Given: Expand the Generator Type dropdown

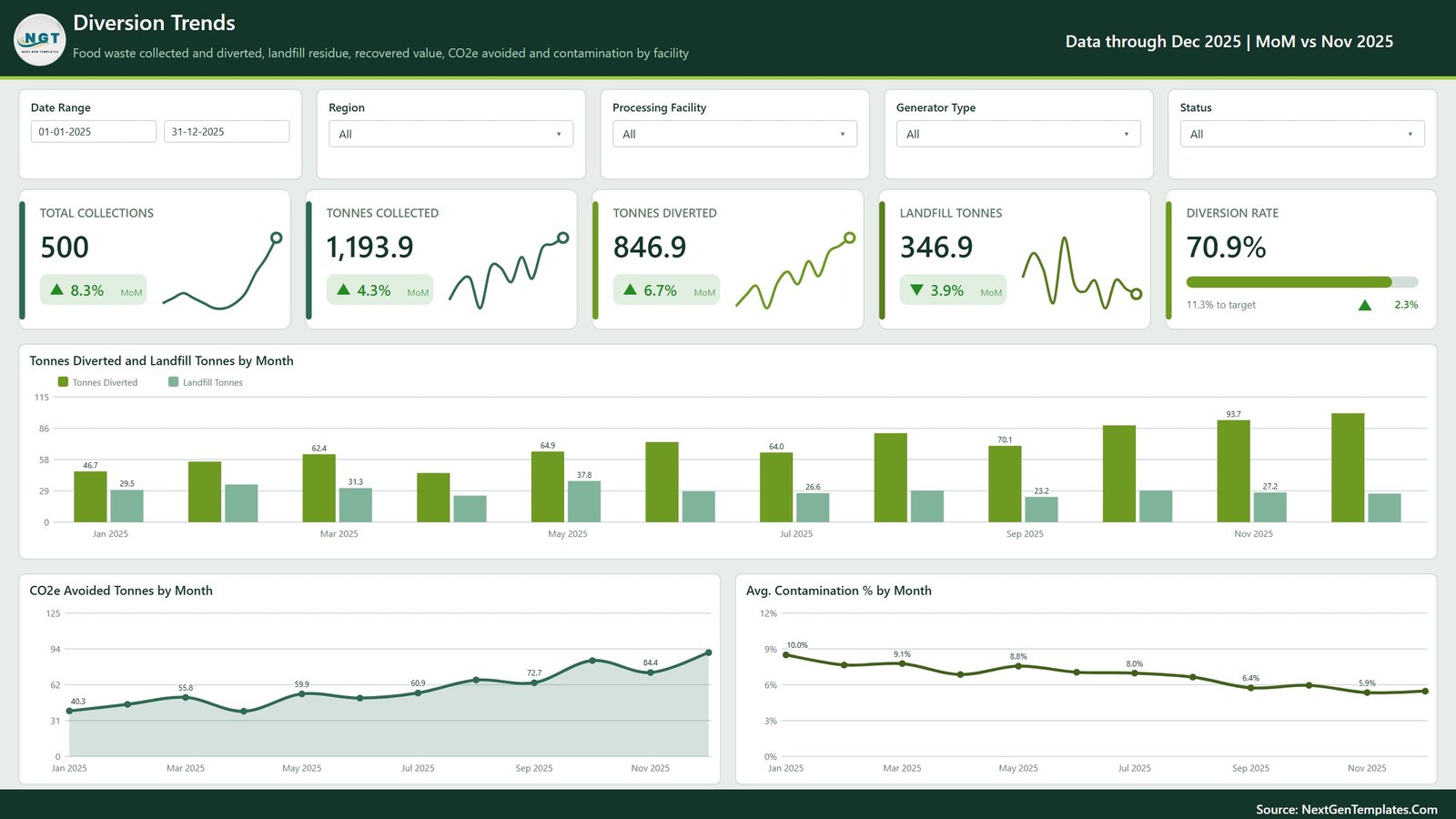Looking at the screenshot, I should [1018, 134].
